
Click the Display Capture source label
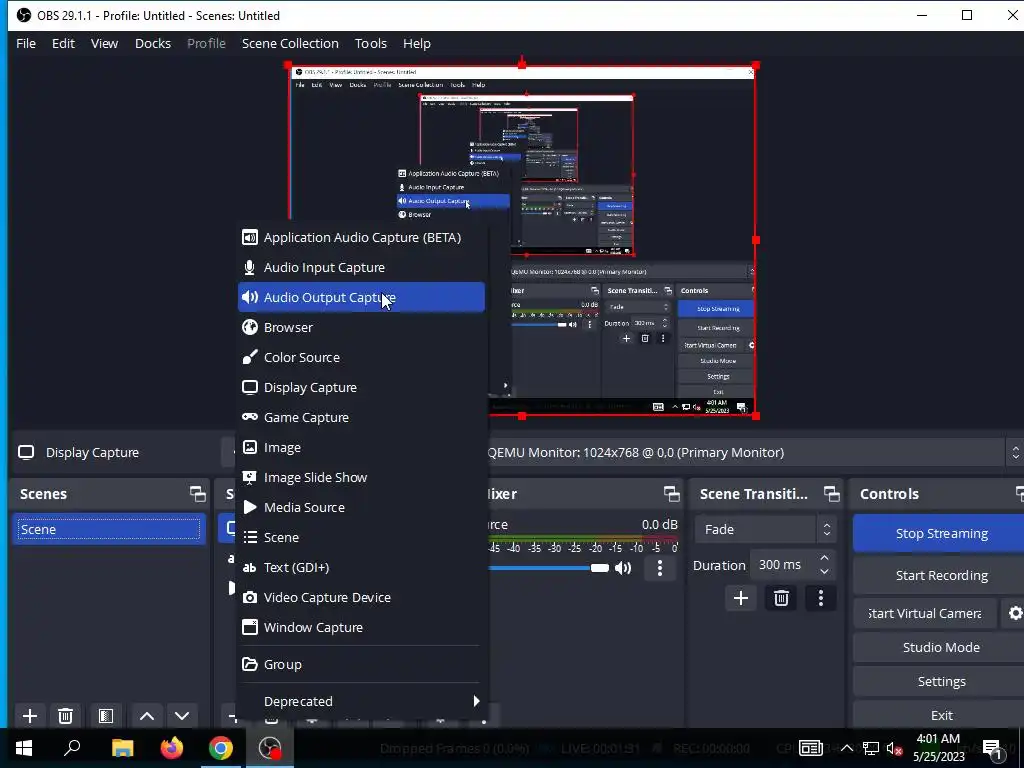(x=92, y=453)
